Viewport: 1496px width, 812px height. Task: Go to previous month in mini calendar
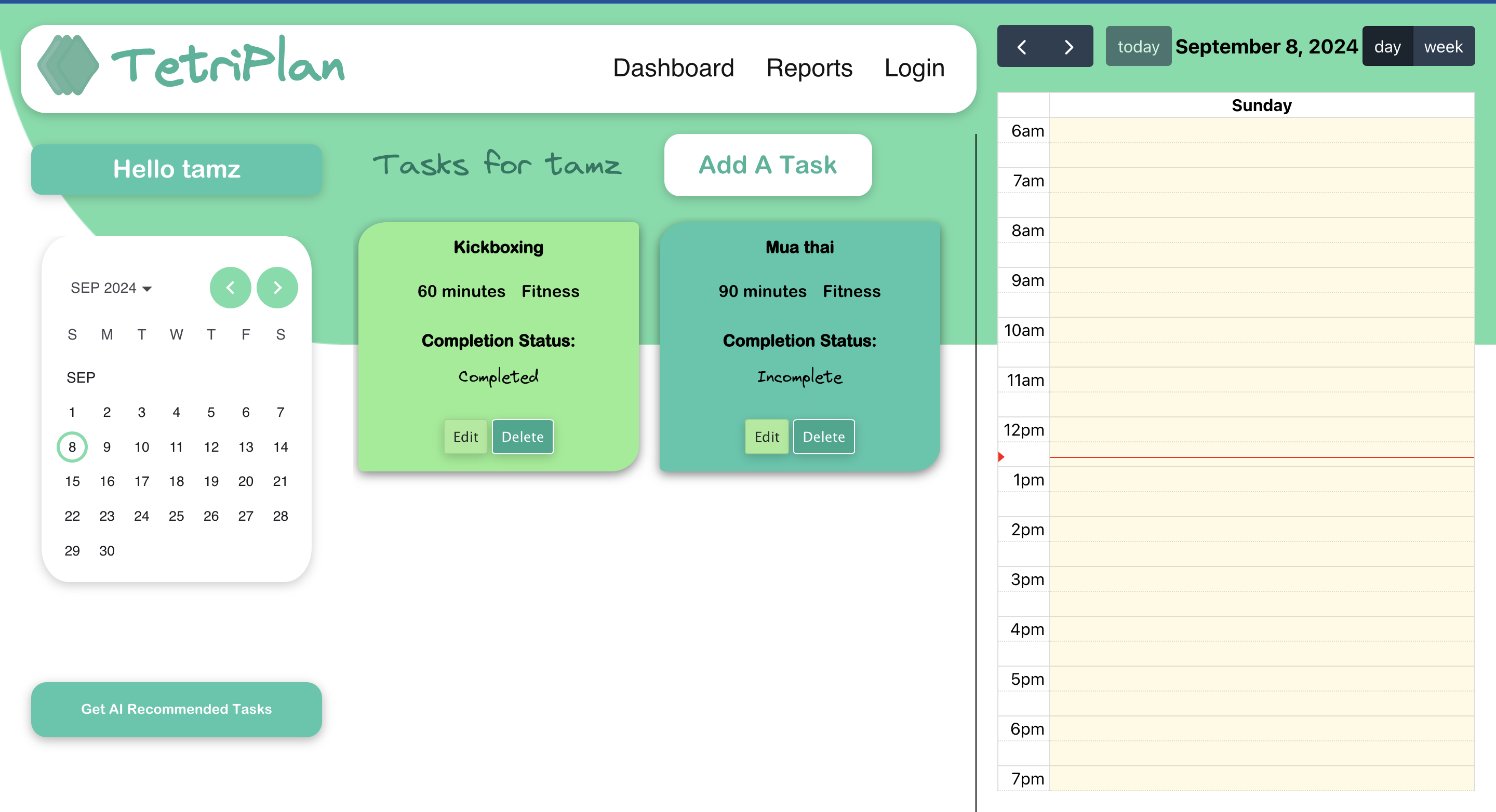[231, 287]
